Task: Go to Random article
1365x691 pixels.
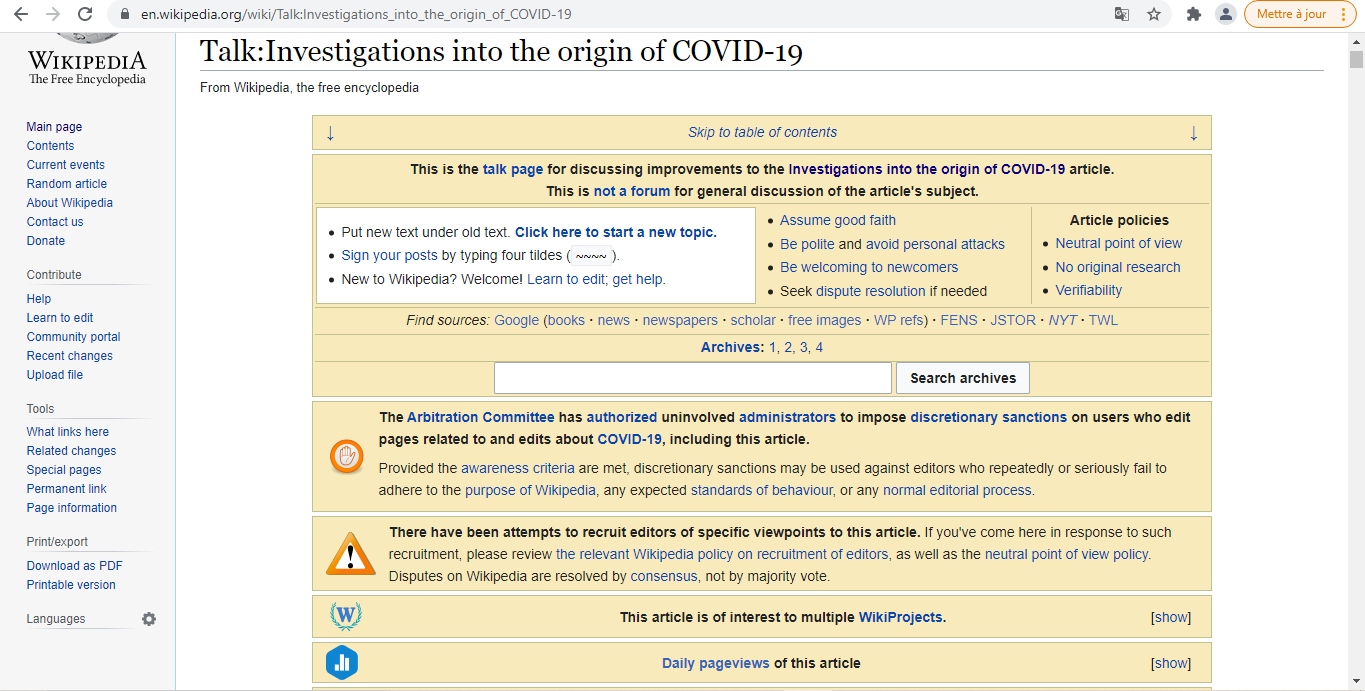Action: pyautogui.click(x=67, y=184)
